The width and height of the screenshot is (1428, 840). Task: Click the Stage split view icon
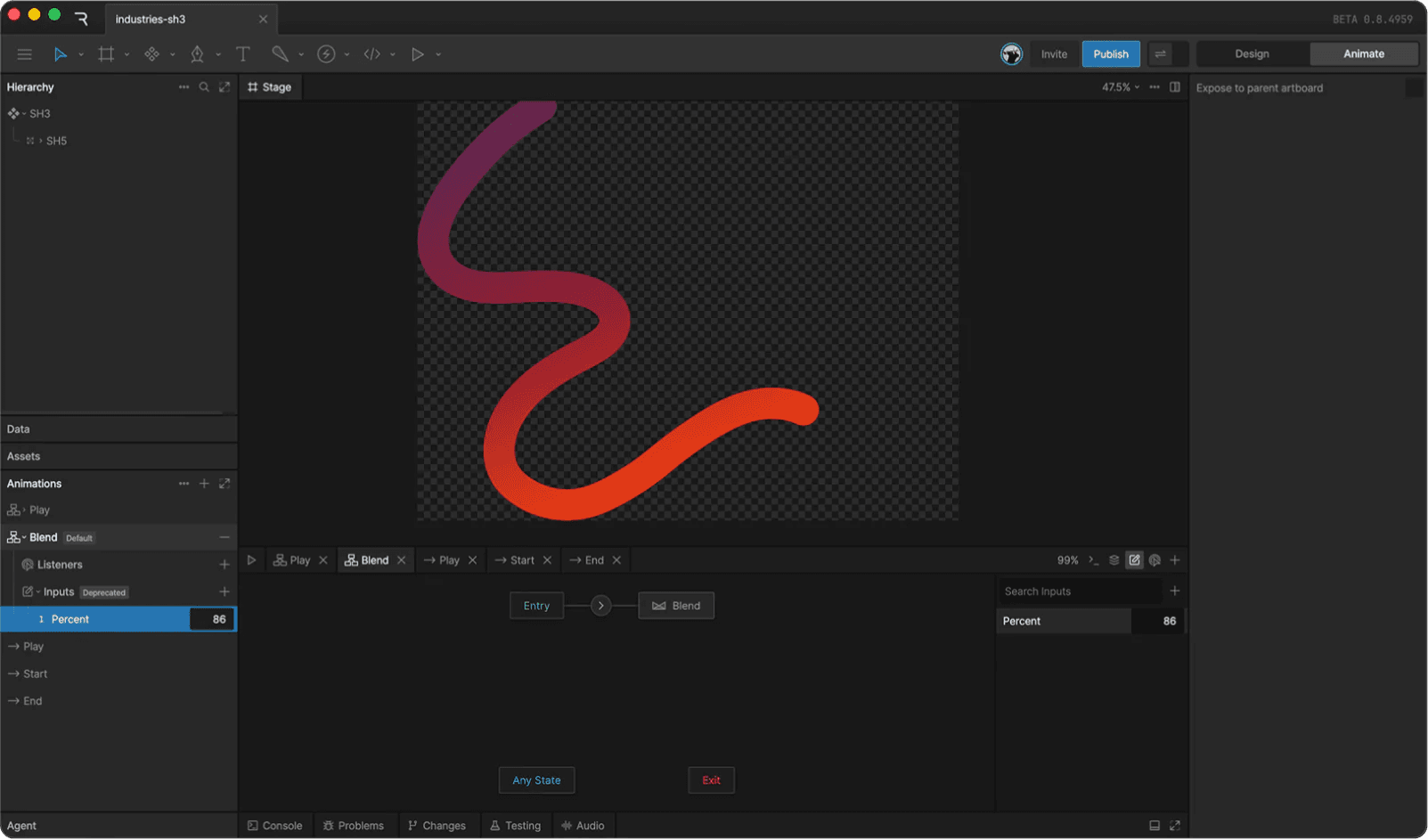tap(1175, 87)
